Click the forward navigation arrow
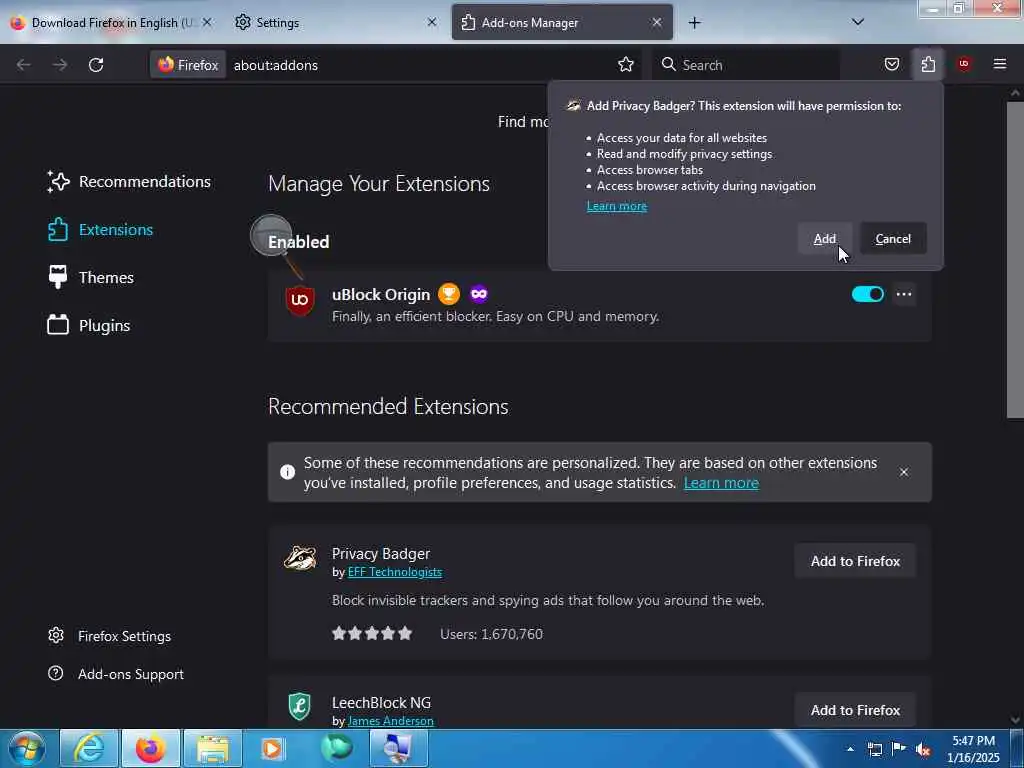The height and width of the screenshot is (768, 1024). [60, 65]
